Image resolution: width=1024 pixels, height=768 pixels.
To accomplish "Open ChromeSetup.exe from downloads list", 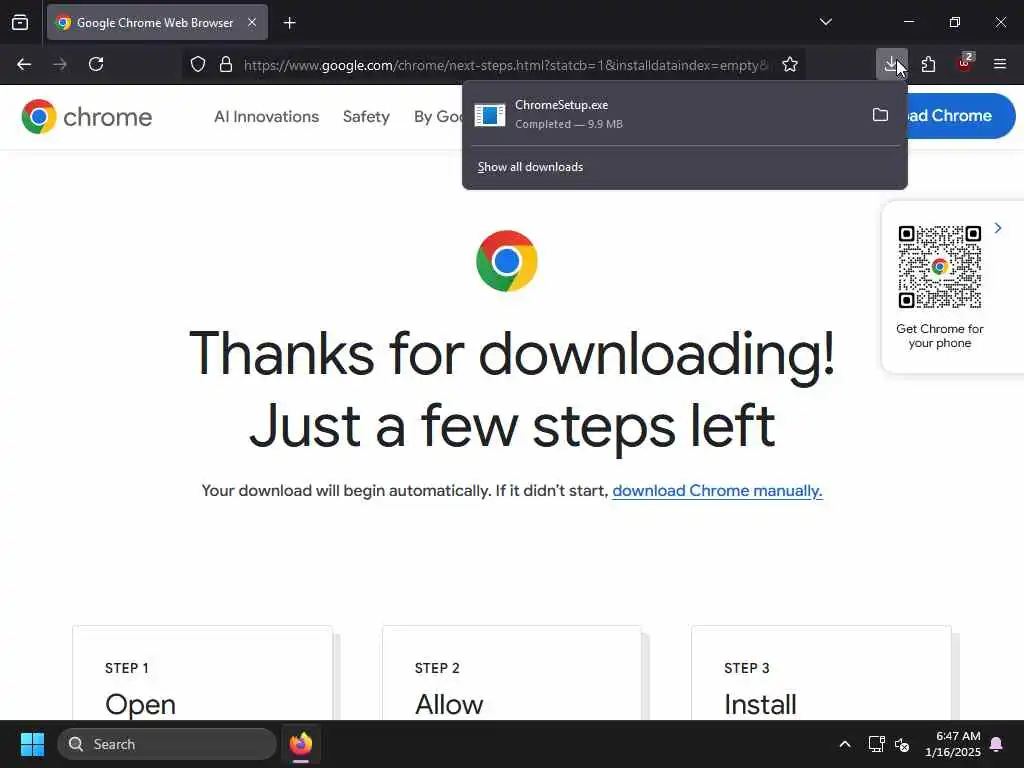I will point(666,114).
